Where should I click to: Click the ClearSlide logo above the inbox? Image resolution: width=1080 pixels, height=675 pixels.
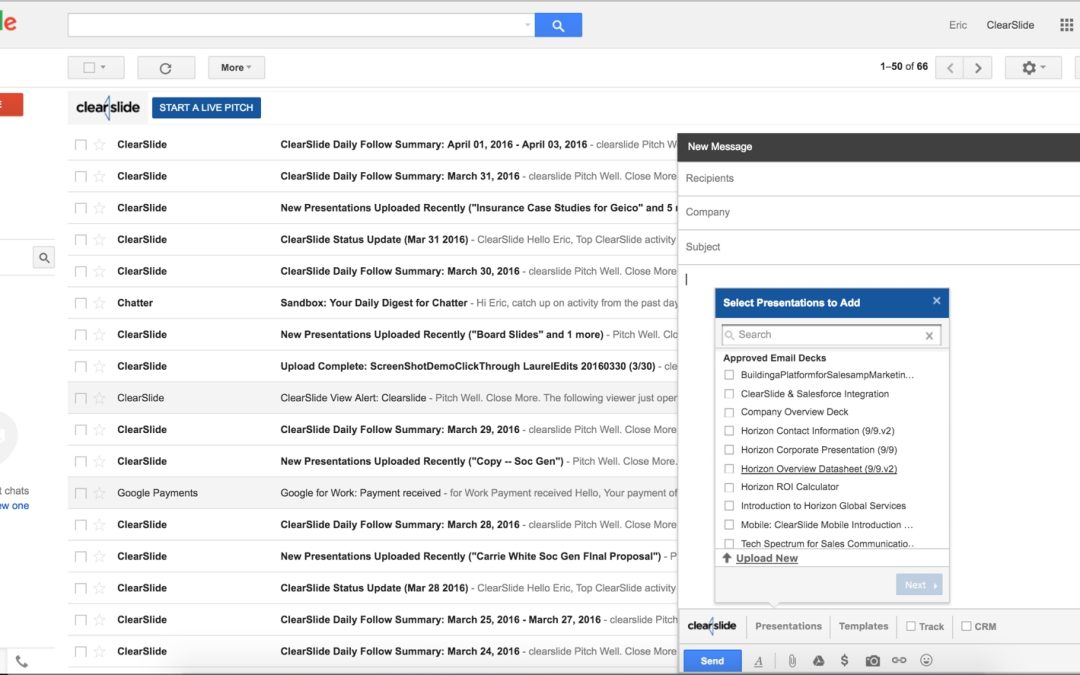tap(107, 107)
